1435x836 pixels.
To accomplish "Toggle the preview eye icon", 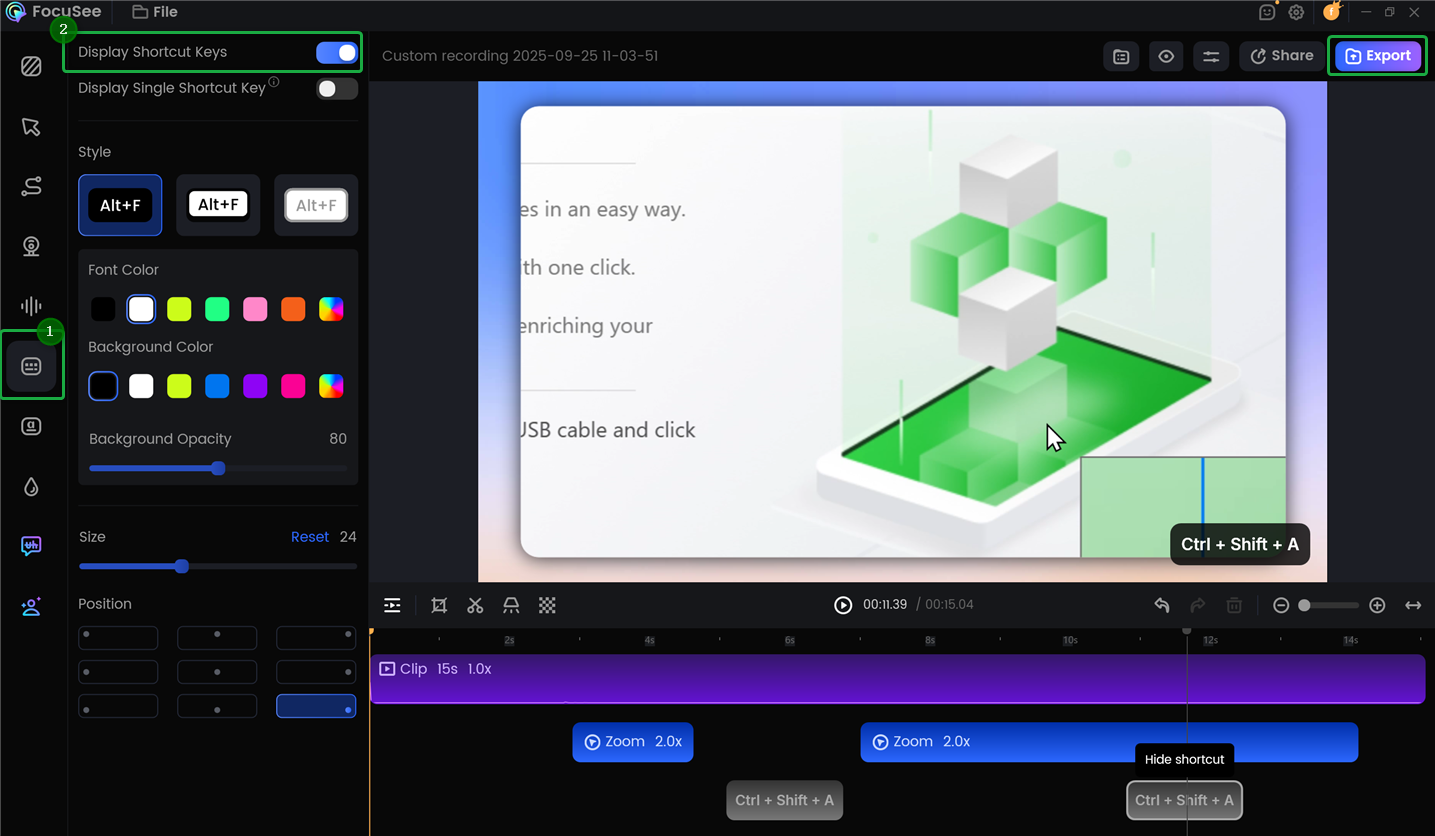I will [x=1166, y=56].
